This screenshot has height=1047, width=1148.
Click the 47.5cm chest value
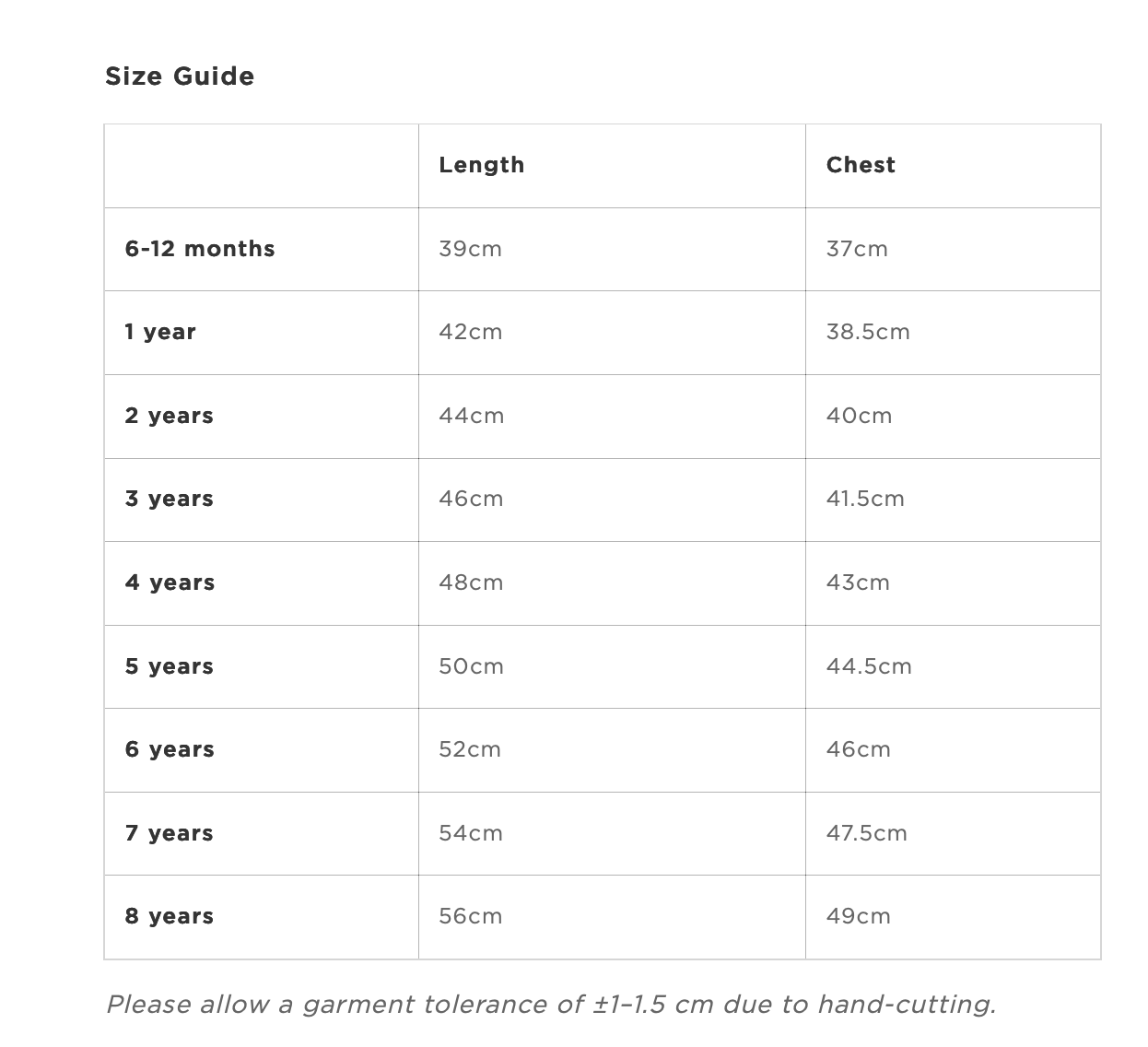pos(866,833)
